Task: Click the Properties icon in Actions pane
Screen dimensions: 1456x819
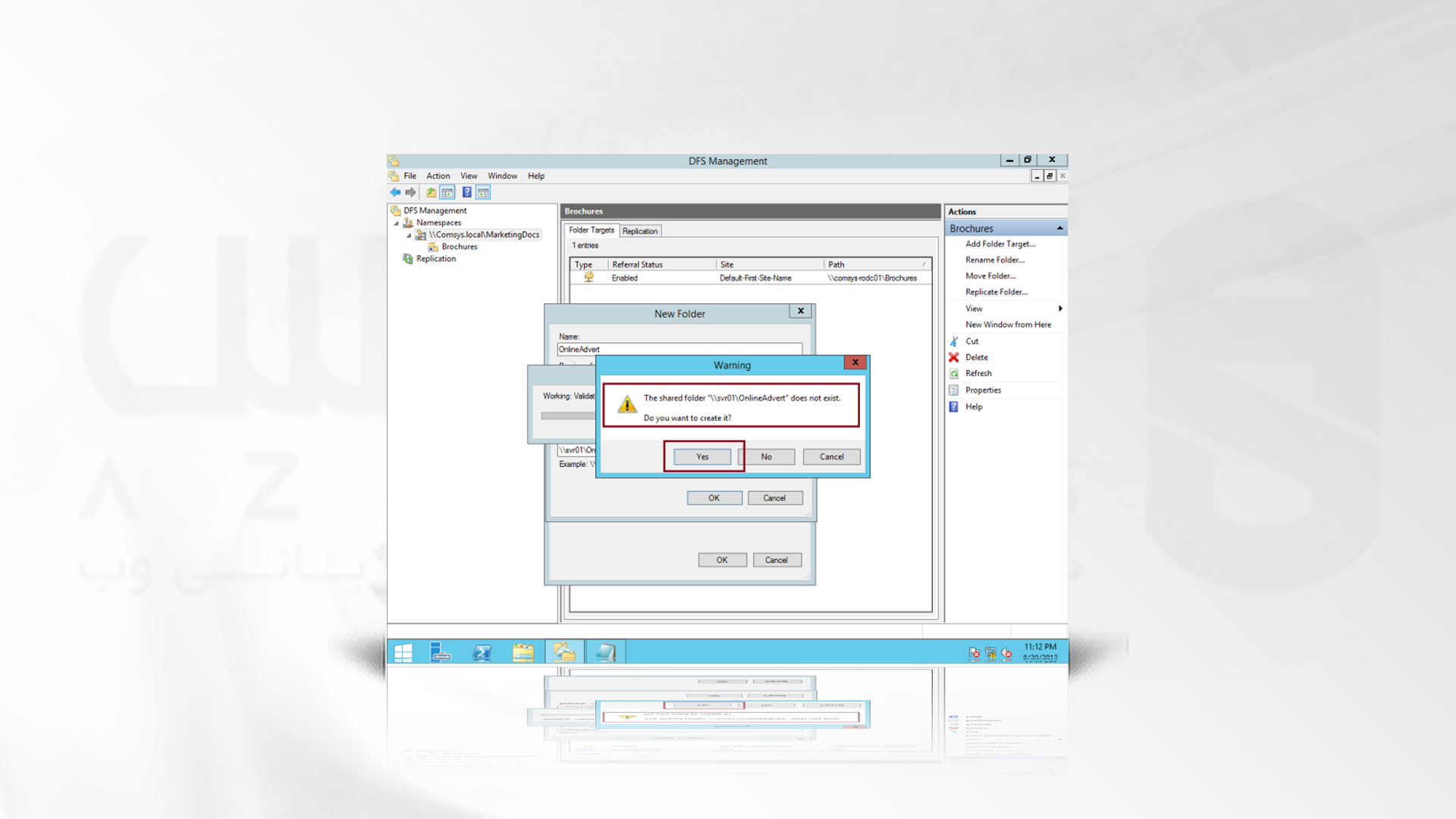Action: coord(954,391)
